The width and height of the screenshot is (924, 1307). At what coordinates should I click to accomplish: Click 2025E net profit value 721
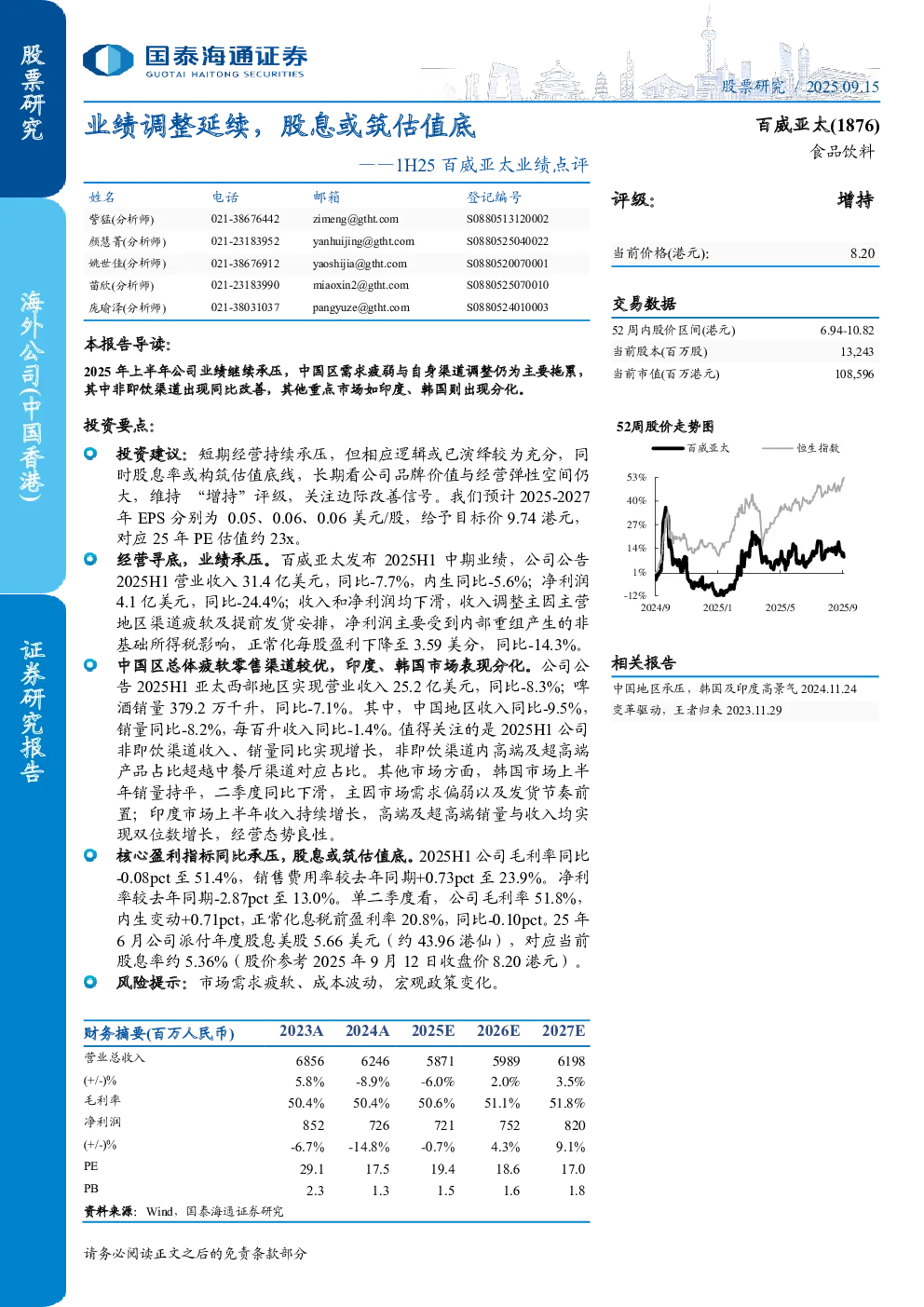pos(444,1125)
